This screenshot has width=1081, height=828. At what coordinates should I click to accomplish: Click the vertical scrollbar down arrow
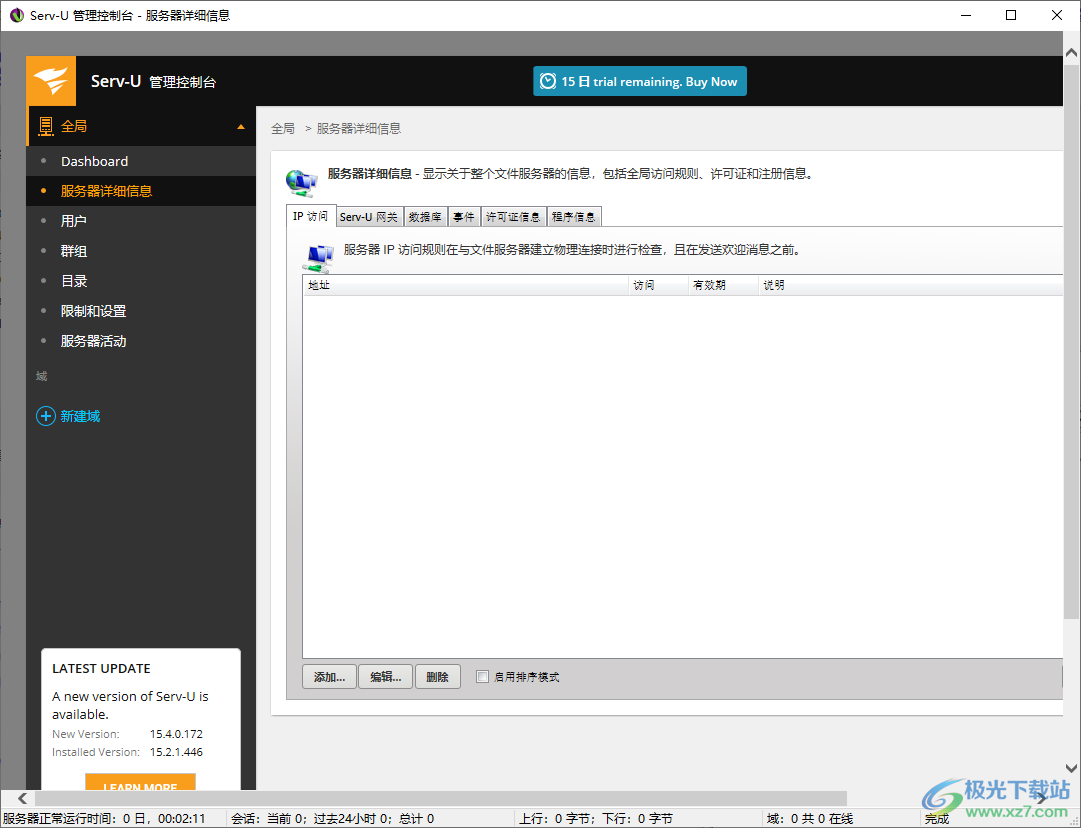click(1071, 768)
